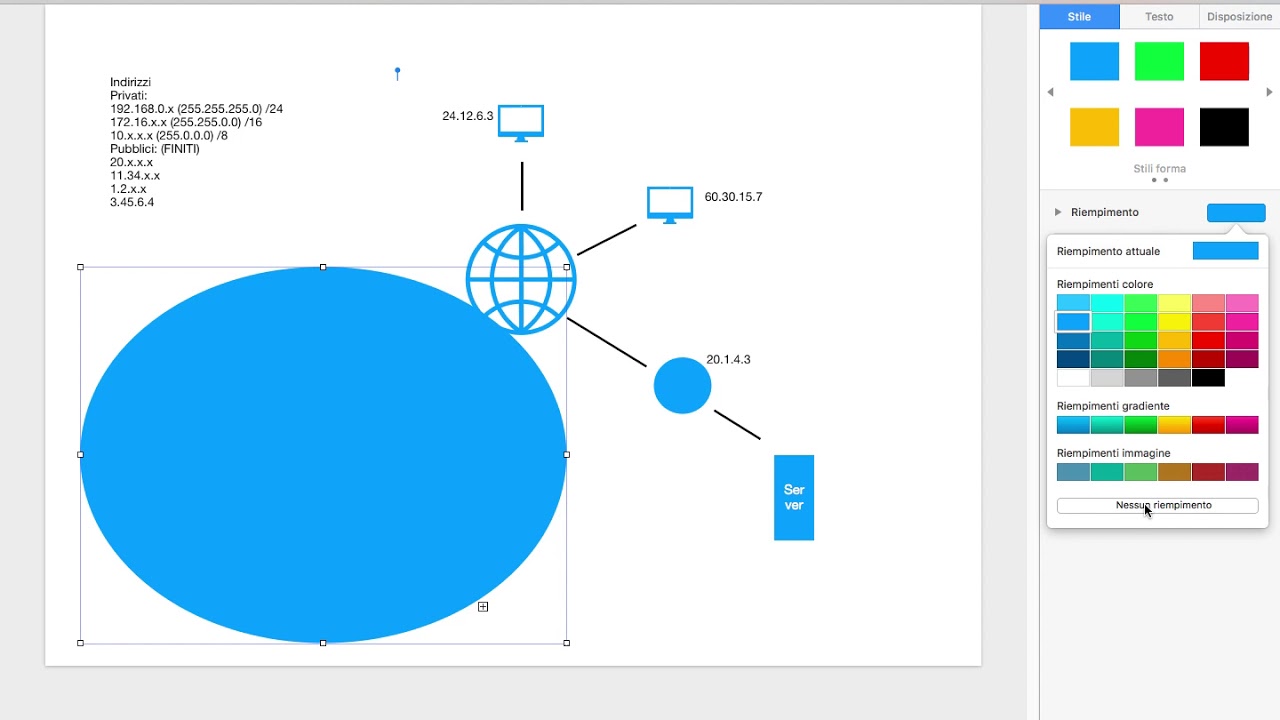
Task: Choose the highlighted selected blue fill swatch
Action: tap(1073, 322)
